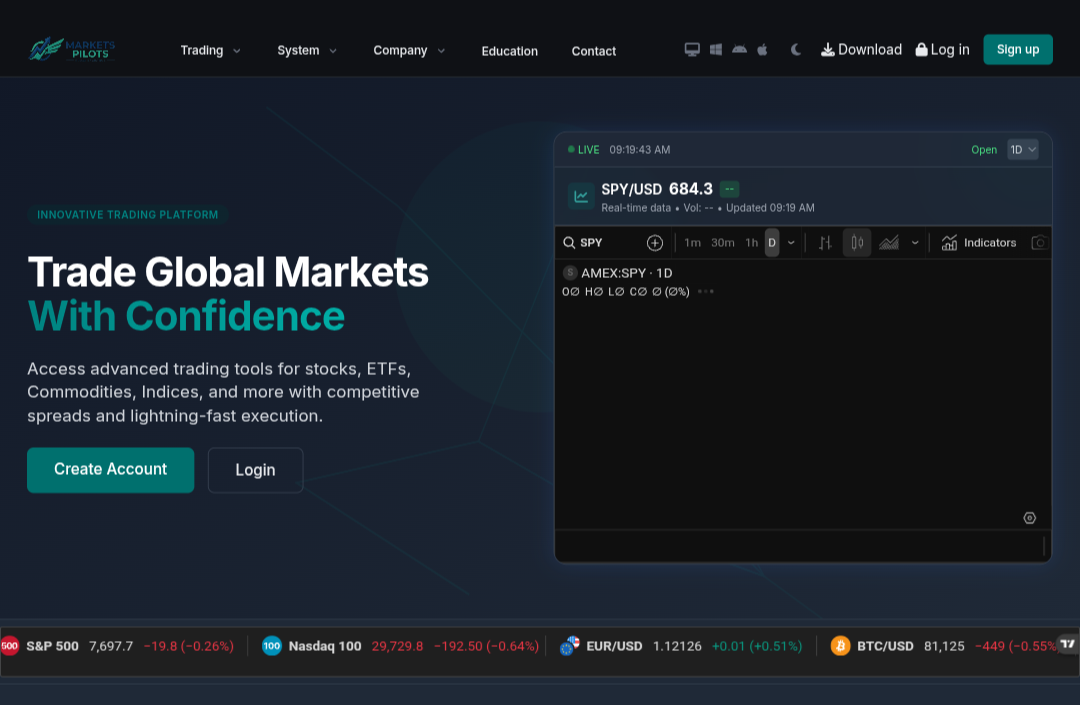Click the EUR/USD flag icon
This screenshot has height=705, width=1080.
click(570, 646)
